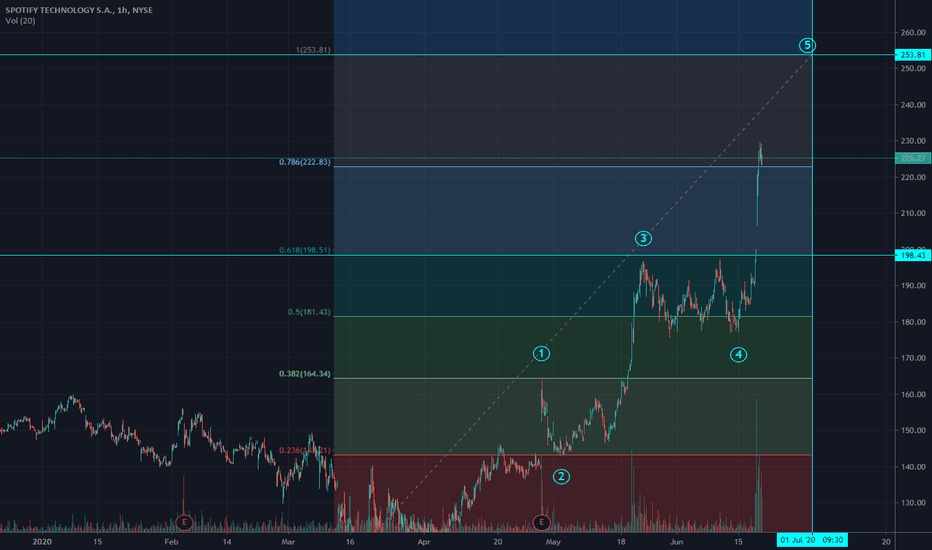
Task: Click the 260.00 price axis label
Action: [913, 33]
